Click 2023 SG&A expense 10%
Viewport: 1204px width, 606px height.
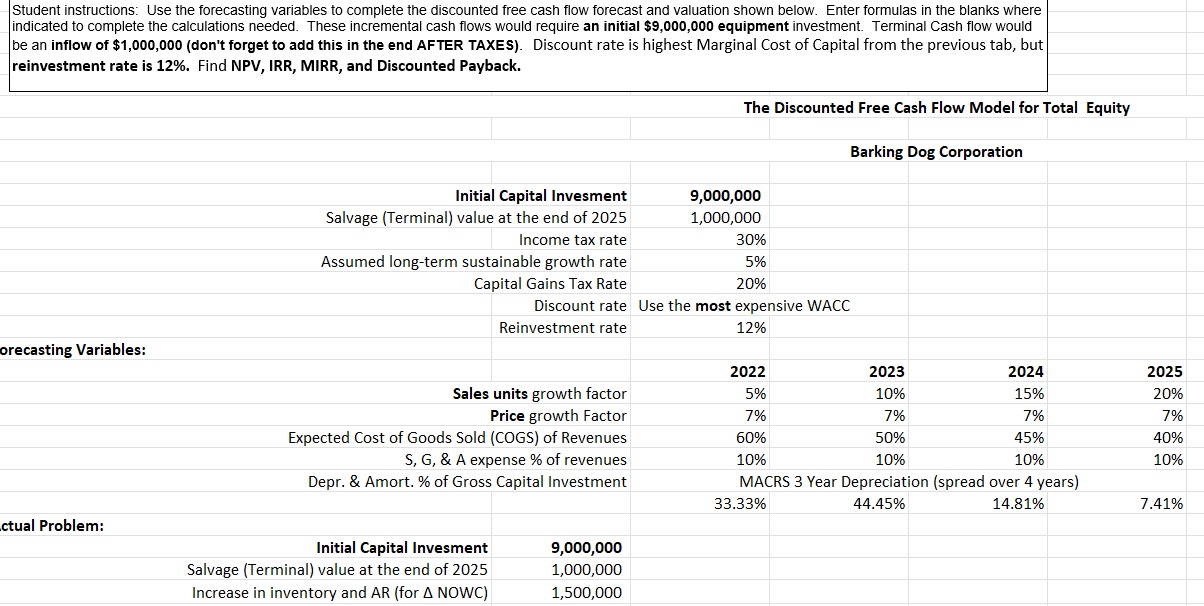(x=890, y=459)
